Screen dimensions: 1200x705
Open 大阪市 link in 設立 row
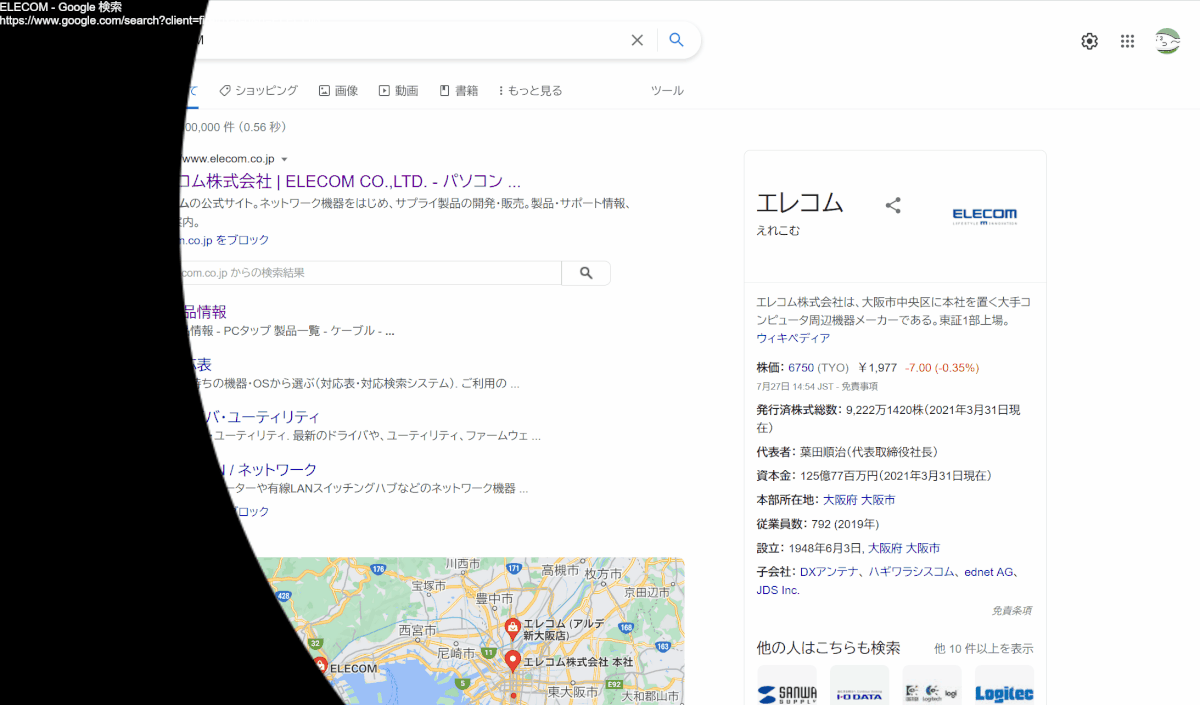pyautogui.click(x=923, y=548)
